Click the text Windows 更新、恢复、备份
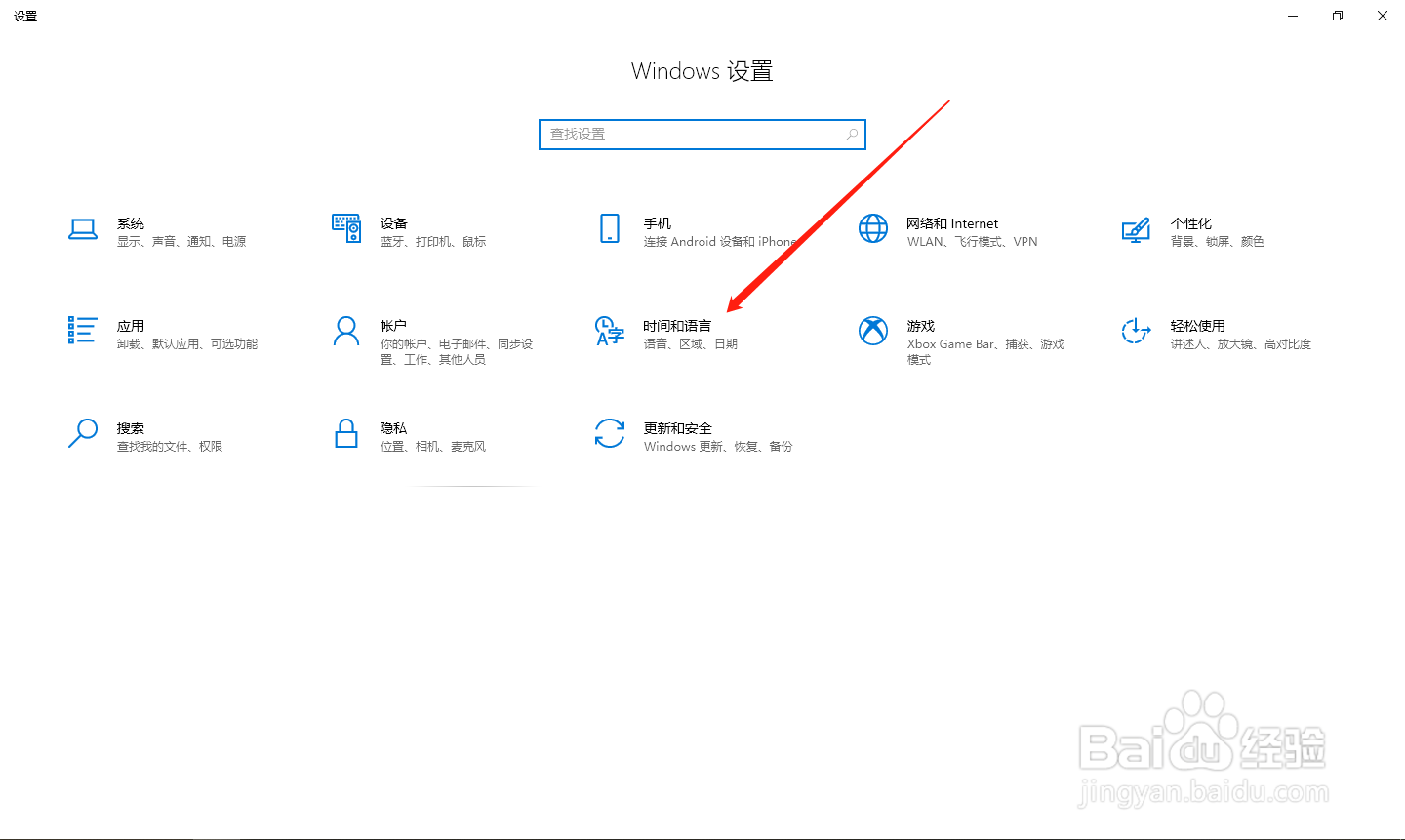 718,447
